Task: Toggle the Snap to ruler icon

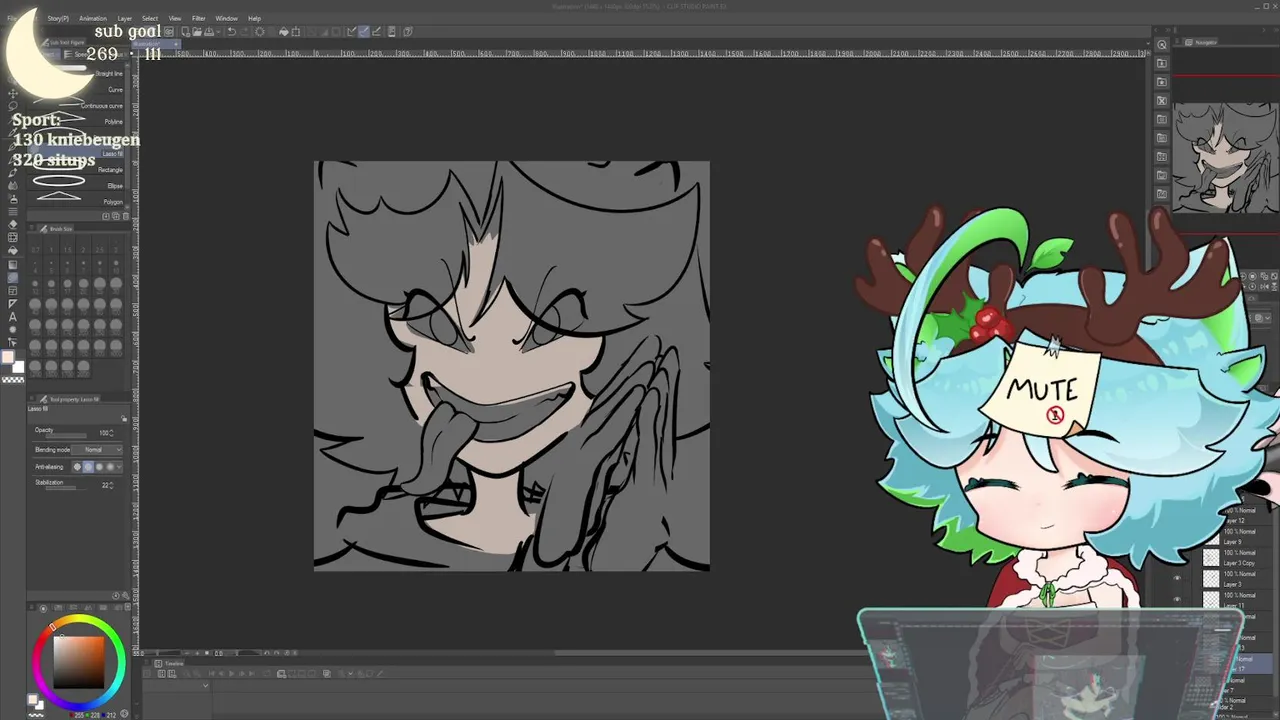Action: (x=352, y=32)
